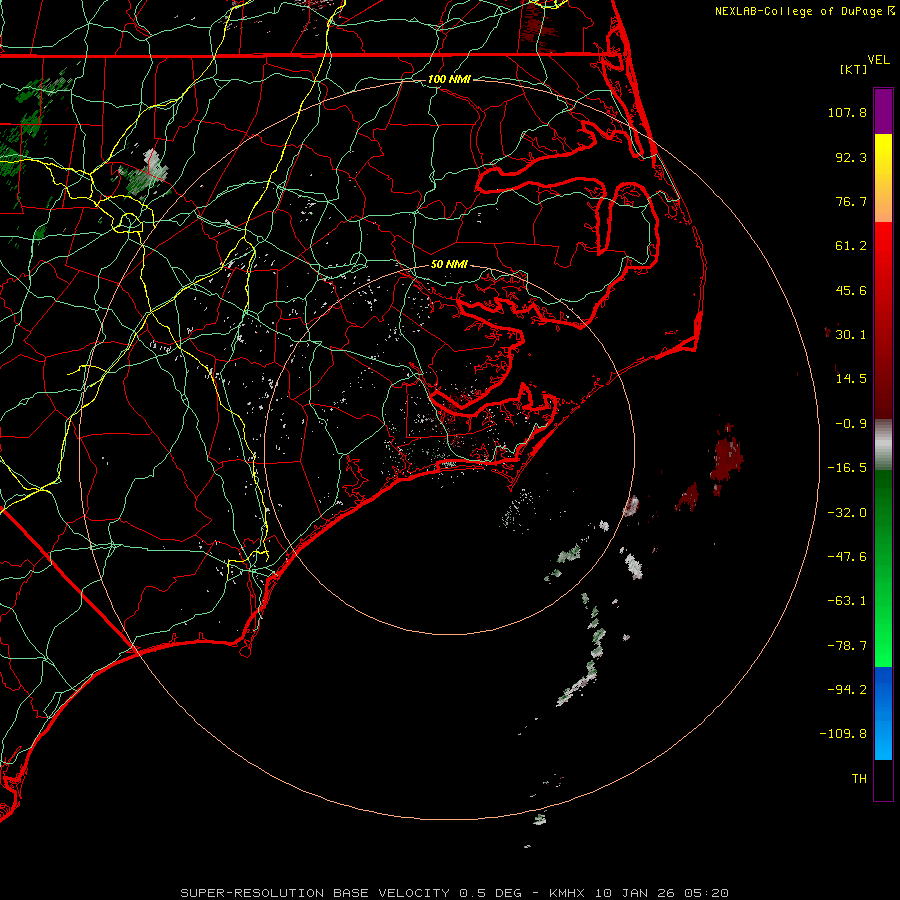Screen dimensions: 900x900
Task: Click the NEXLAB-College of DuPage header text
Action: click(798, 11)
